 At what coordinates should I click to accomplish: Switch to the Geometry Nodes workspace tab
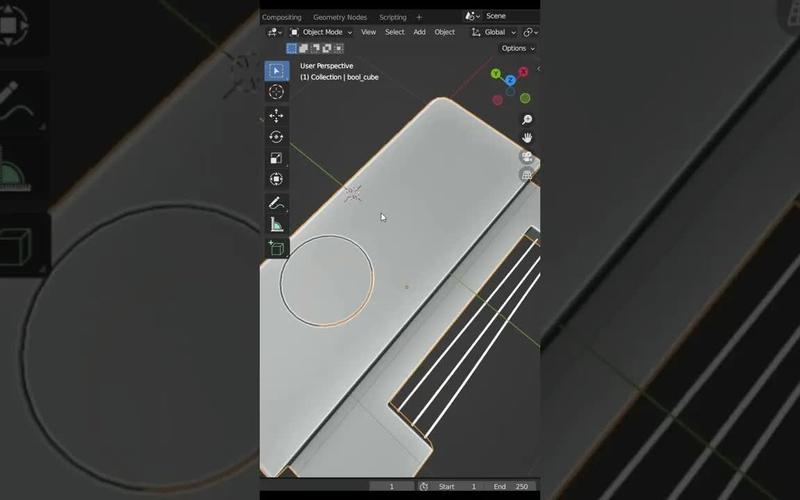pos(340,17)
